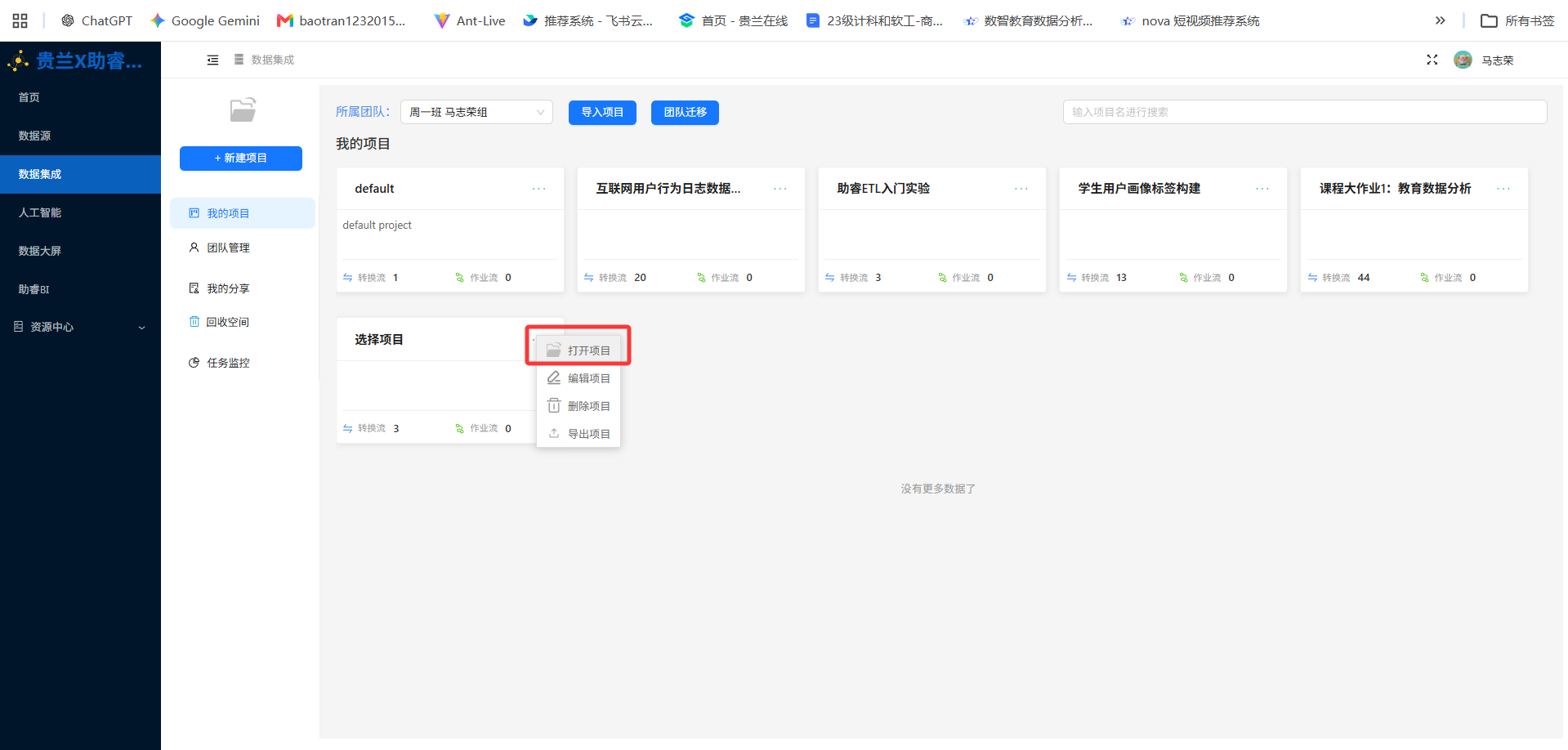The width and height of the screenshot is (1568, 750).
Task: Open the 助睿ETL入门实验 project card
Action: [932, 230]
